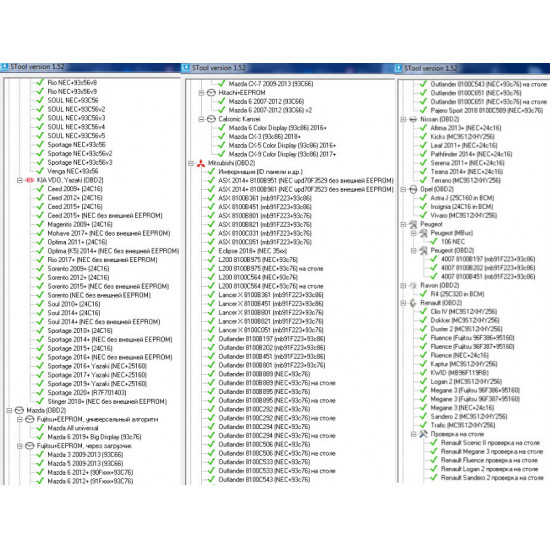Select Информация (ID панели и др.) entry
The width and height of the screenshot is (550, 550).
tap(260, 172)
